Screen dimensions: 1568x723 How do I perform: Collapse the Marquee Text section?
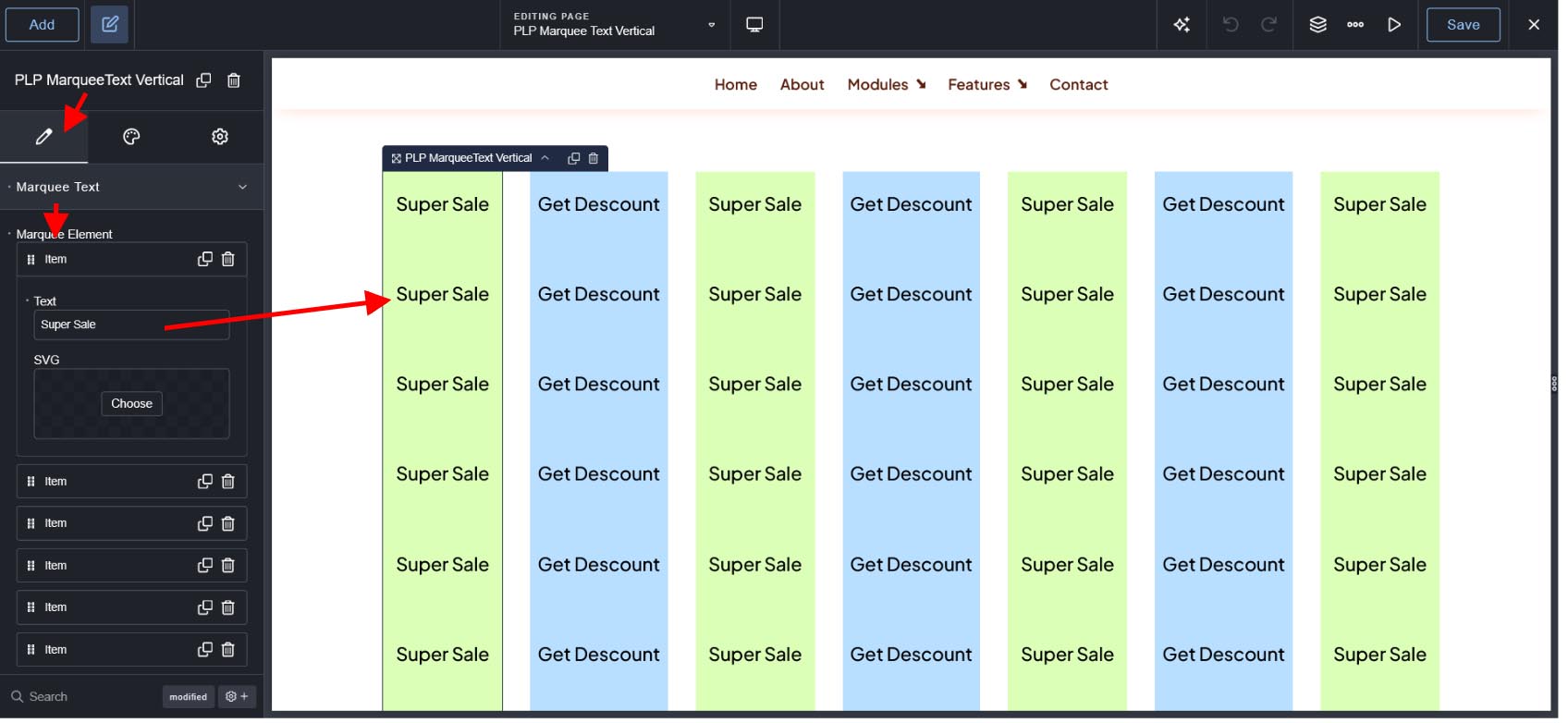[131, 187]
